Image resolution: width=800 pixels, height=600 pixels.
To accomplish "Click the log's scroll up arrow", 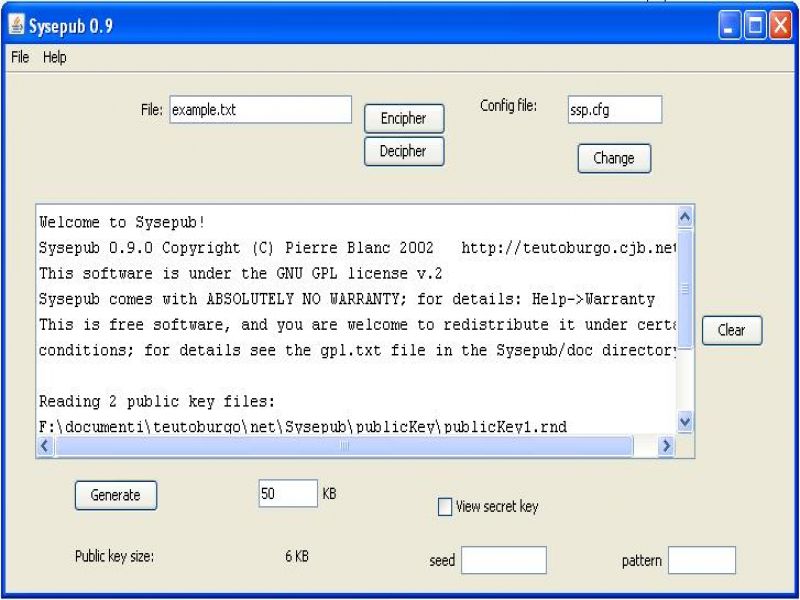I will click(x=685, y=218).
